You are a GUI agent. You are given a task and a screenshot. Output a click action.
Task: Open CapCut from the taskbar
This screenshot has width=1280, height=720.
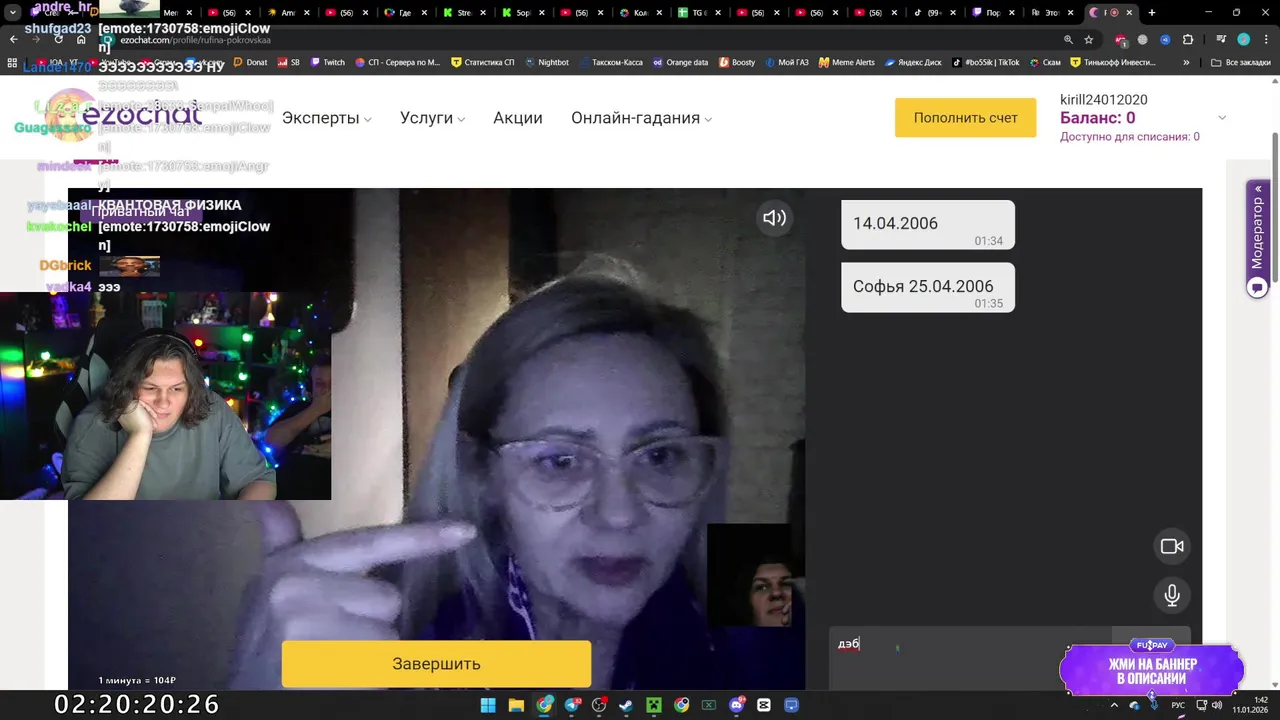(764, 705)
